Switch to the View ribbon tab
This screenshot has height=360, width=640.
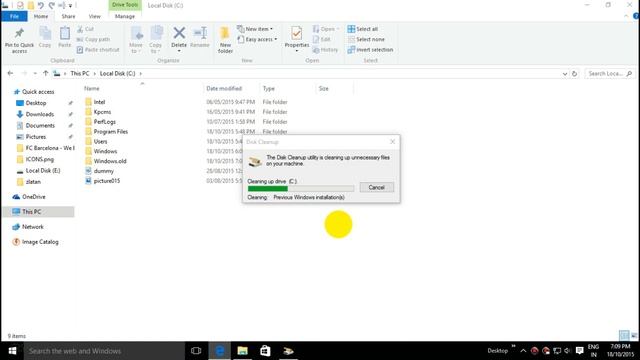tap(94, 16)
